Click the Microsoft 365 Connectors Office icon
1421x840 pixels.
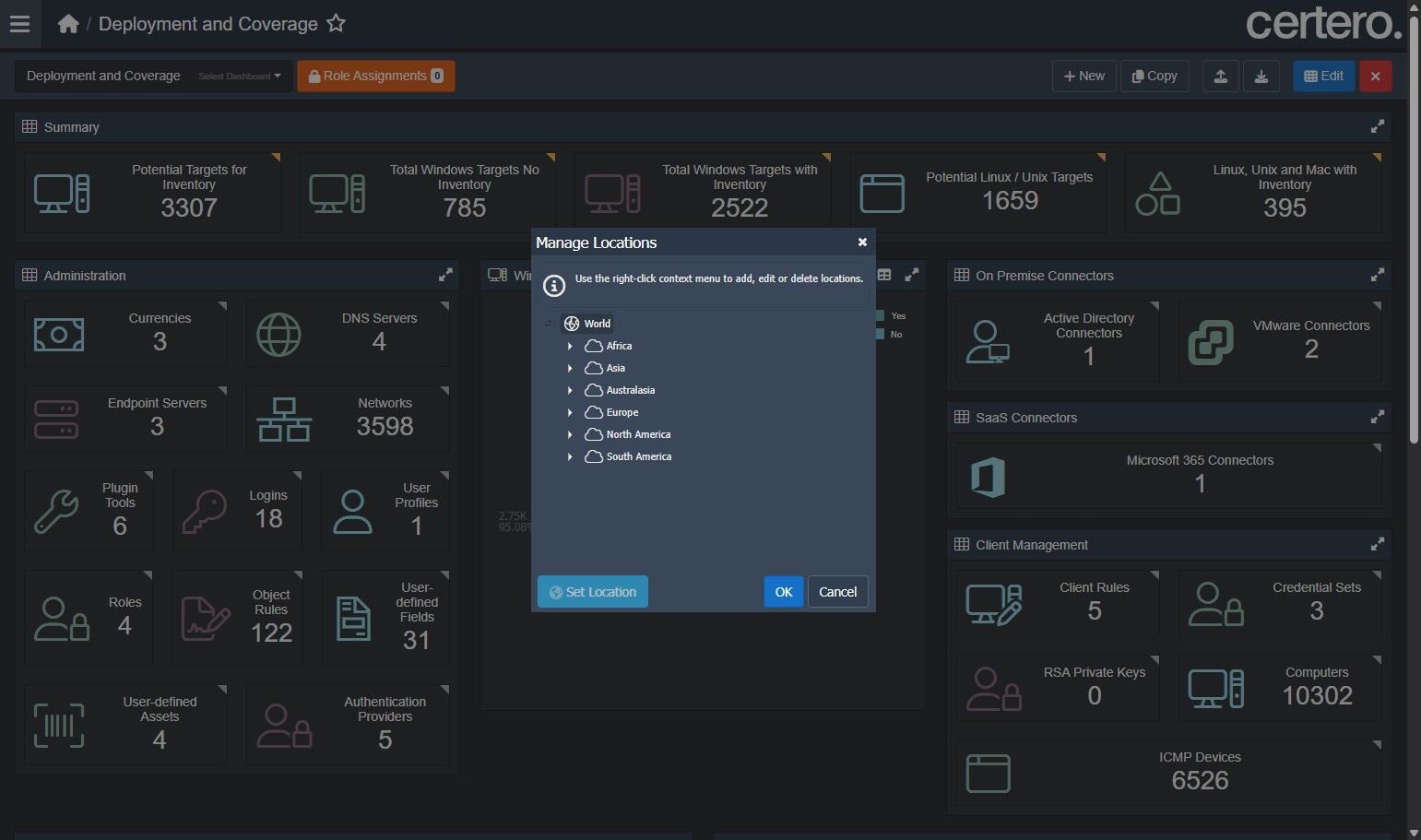click(x=988, y=477)
